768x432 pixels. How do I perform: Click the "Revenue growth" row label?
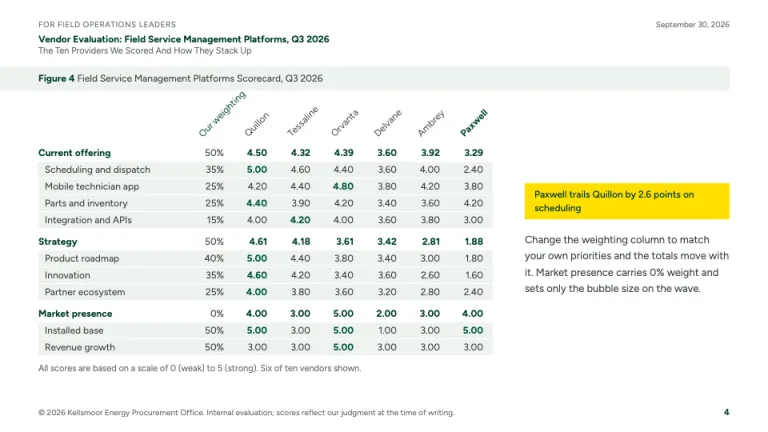click(x=80, y=347)
